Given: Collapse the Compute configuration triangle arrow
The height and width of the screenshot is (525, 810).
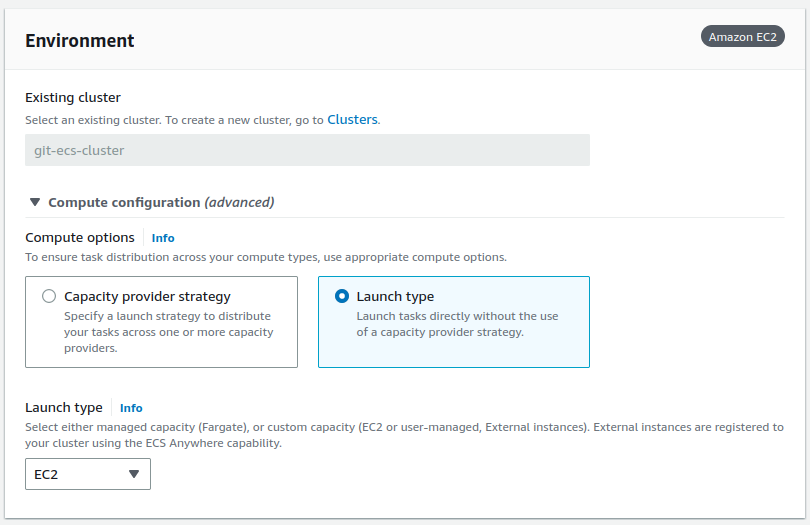Looking at the screenshot, I should [35, 202].
